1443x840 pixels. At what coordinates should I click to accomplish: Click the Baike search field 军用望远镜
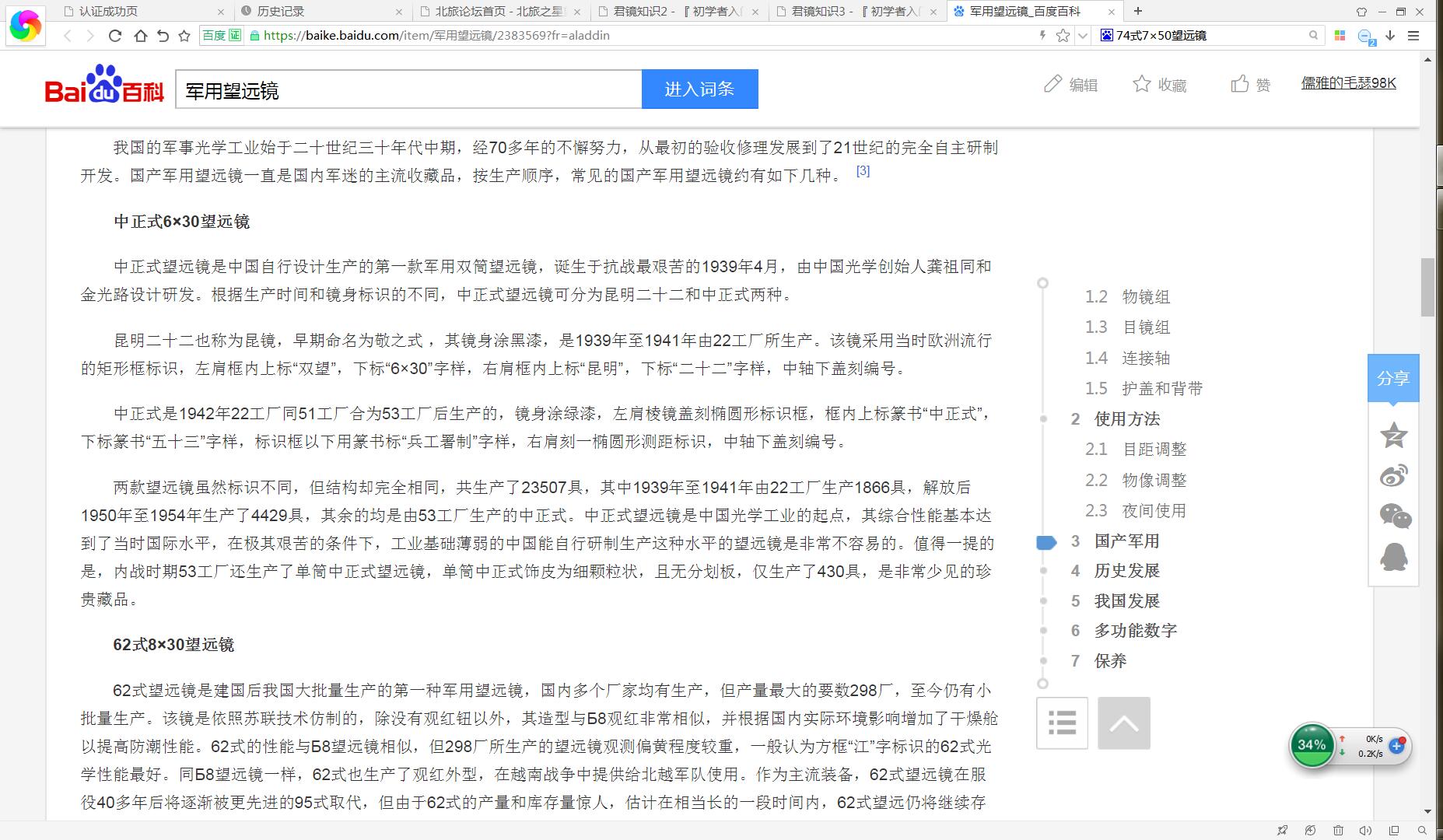pyautogui.click(x=408, y=90)
